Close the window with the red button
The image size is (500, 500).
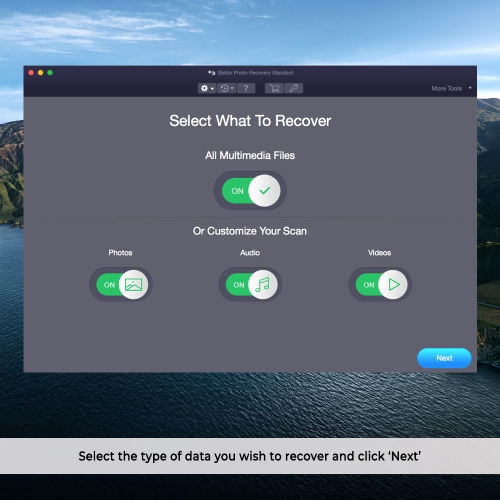click(31, 73)
